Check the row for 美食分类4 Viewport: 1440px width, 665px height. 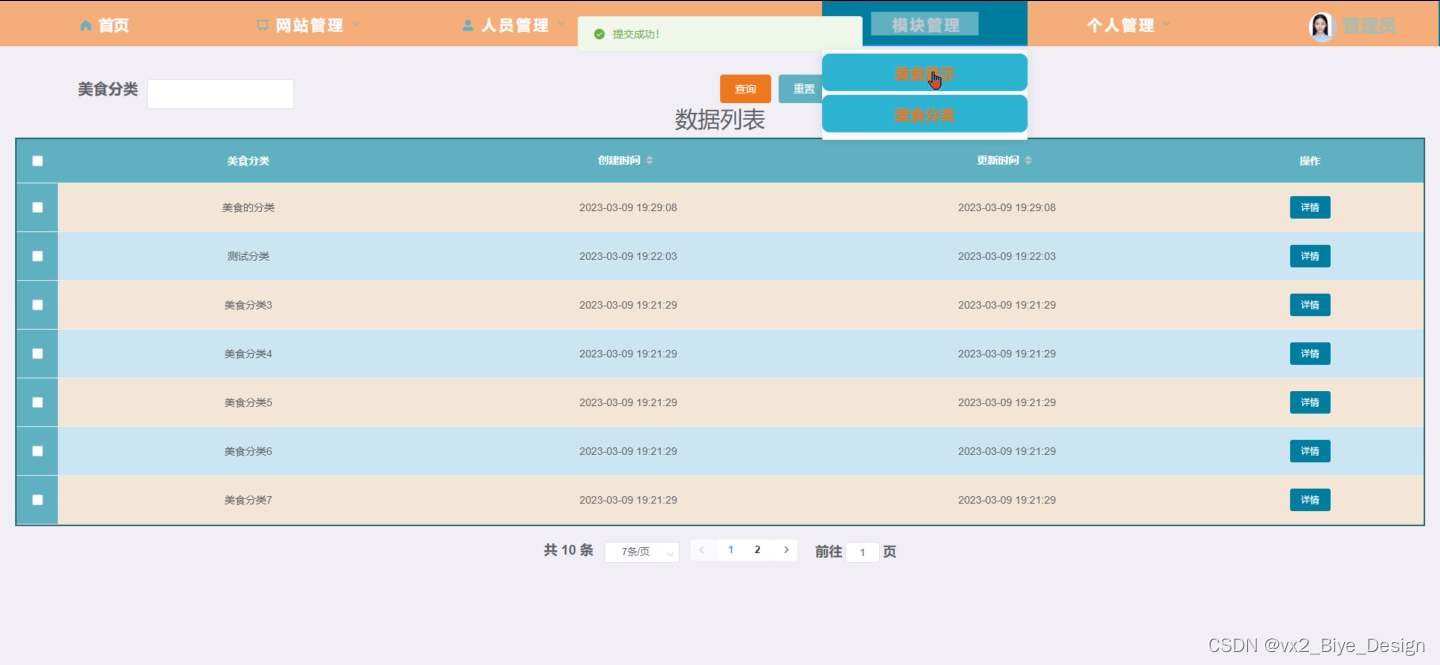[x=38, y=354]
